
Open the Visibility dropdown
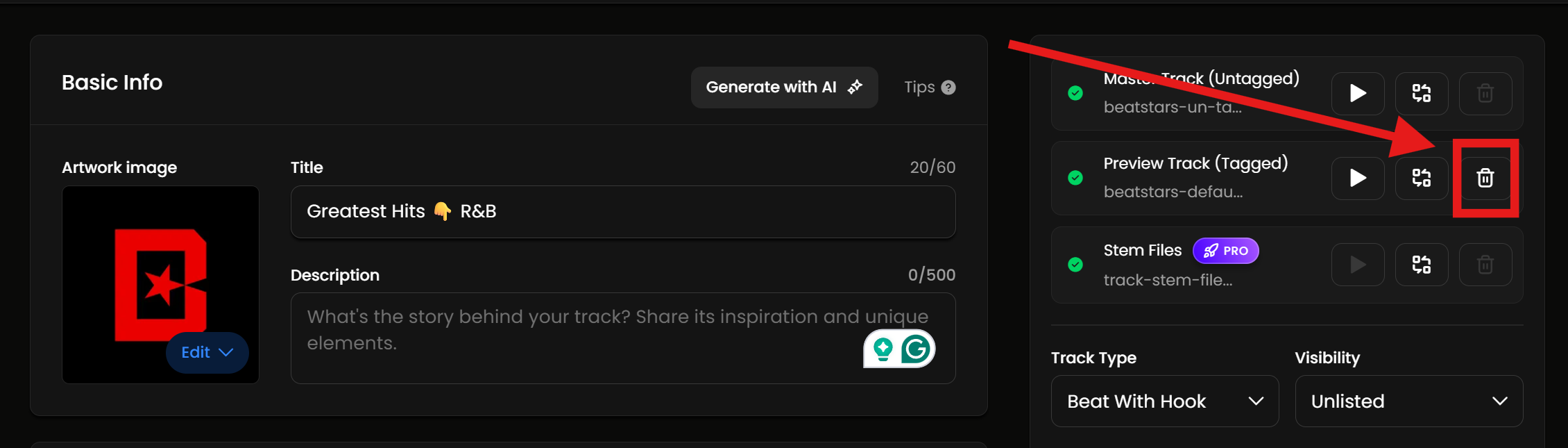(1408, 401)
